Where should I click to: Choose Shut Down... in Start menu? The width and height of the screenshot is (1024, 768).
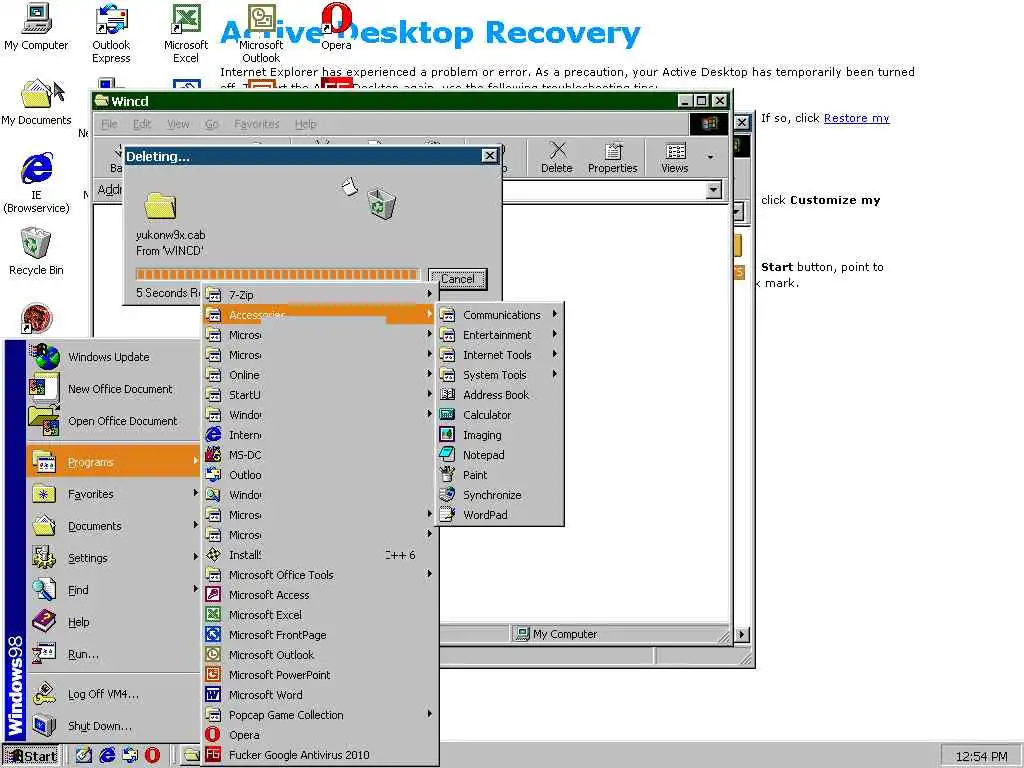[x=114, y=726]
